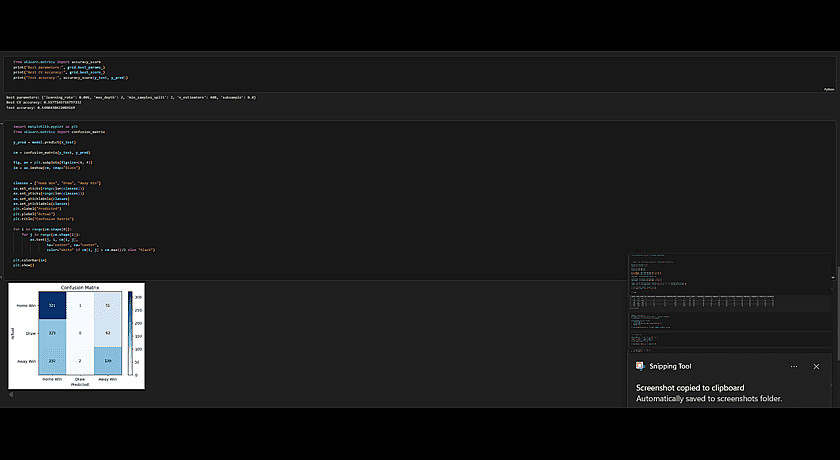
Task: Select the Python language label of first cell
Action: click(x=829, y=89)
